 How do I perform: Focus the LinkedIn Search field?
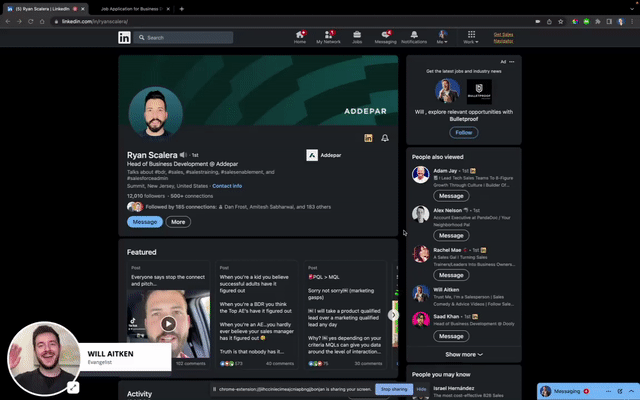click(183, 38)
